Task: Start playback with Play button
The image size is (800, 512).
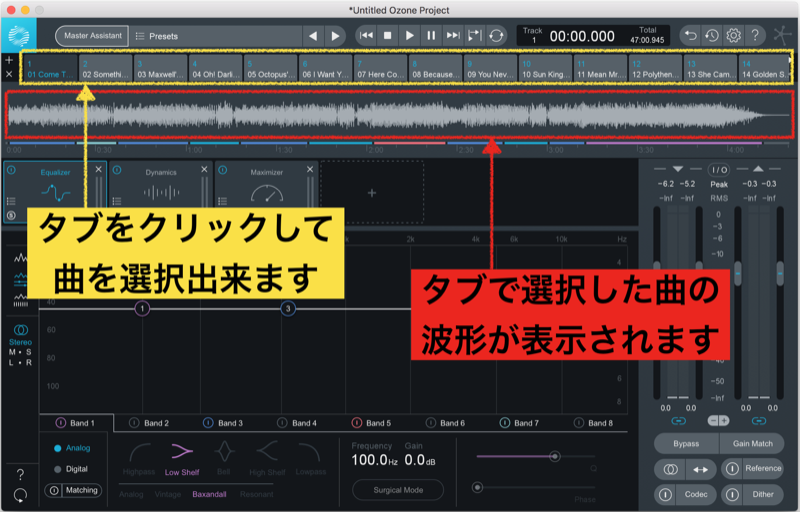Action: pos(409,36)
